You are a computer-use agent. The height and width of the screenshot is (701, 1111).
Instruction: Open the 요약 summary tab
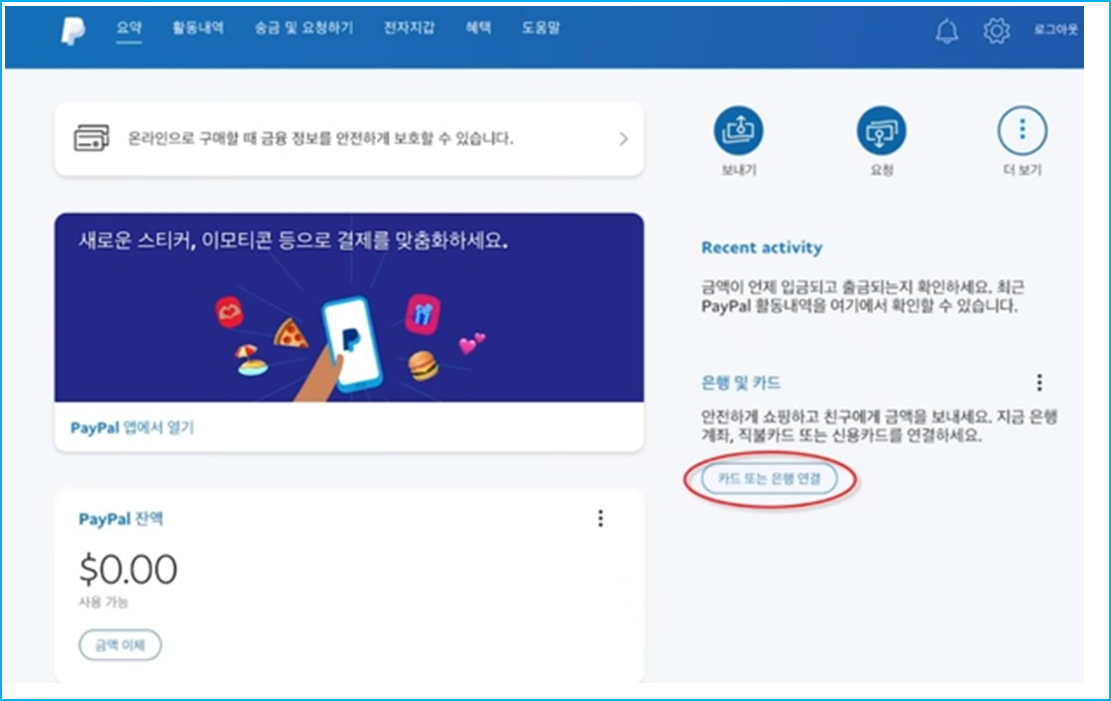point(129,28)
